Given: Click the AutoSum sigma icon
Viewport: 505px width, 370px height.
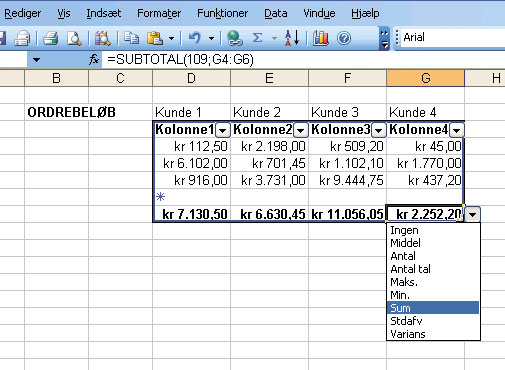Looking at the screenshot, I should pos(257,38).
